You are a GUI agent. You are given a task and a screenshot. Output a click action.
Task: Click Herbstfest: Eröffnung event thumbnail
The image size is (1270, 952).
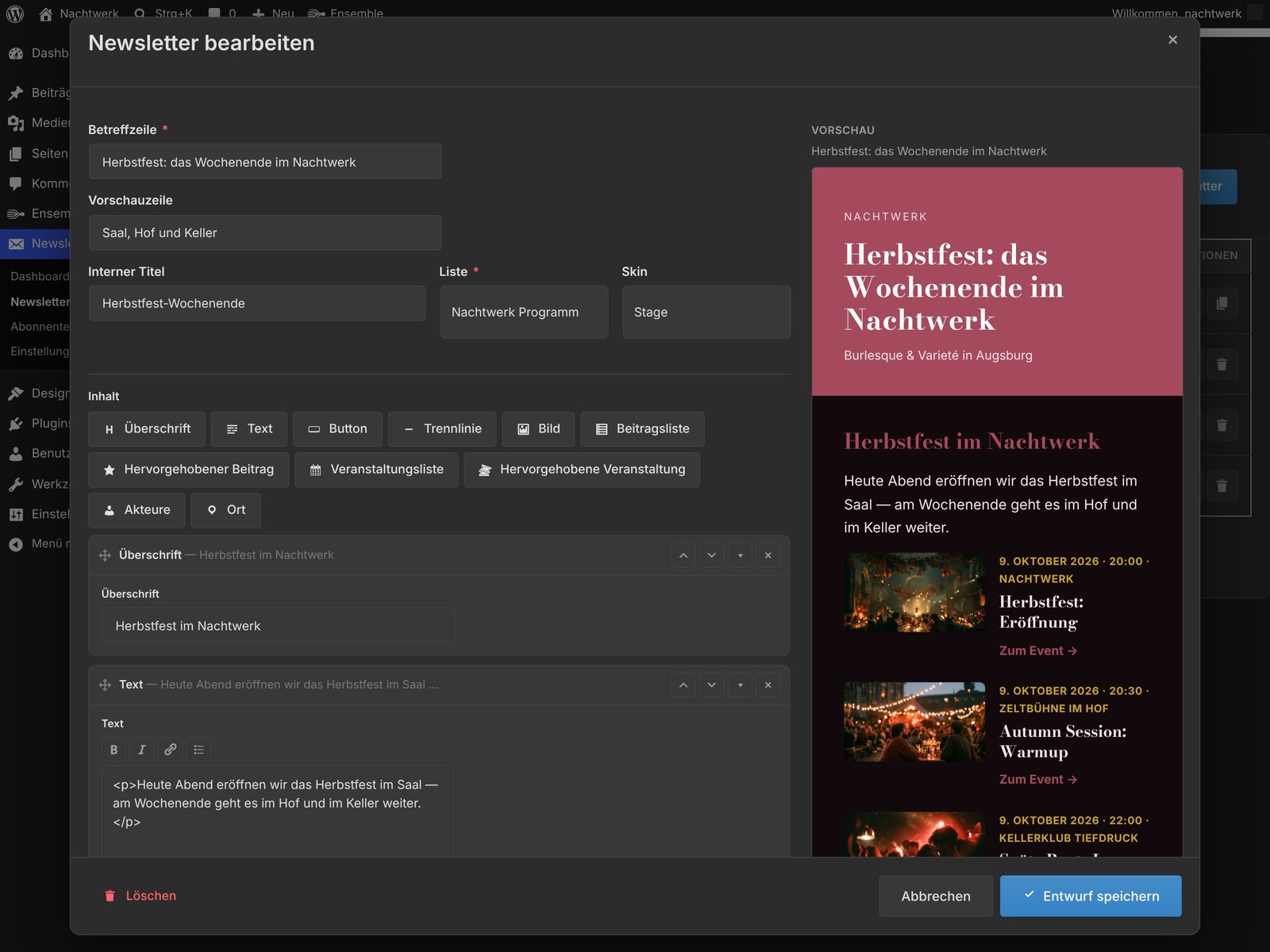click(914, 593)
